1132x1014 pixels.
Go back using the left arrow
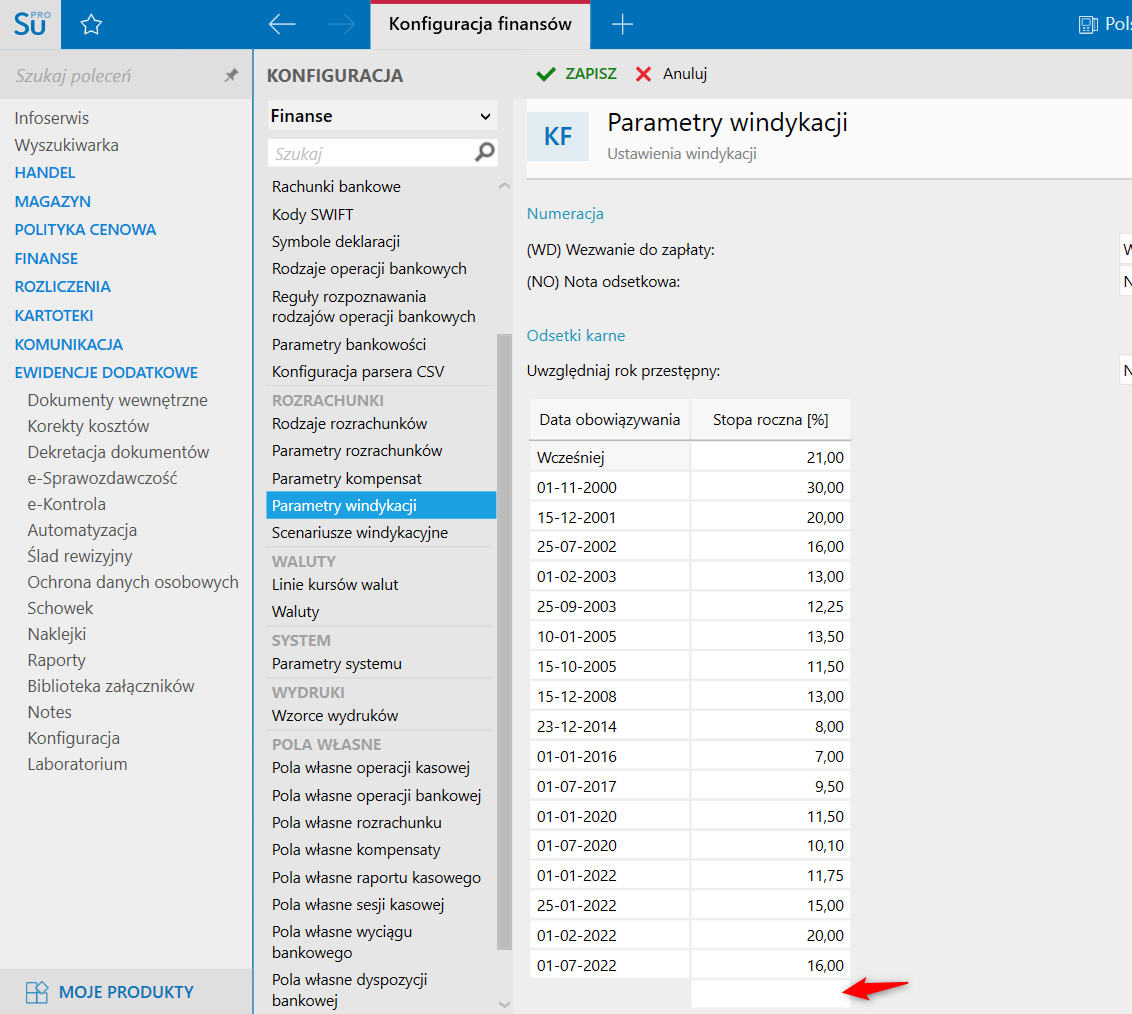click(x=282, y=25)
